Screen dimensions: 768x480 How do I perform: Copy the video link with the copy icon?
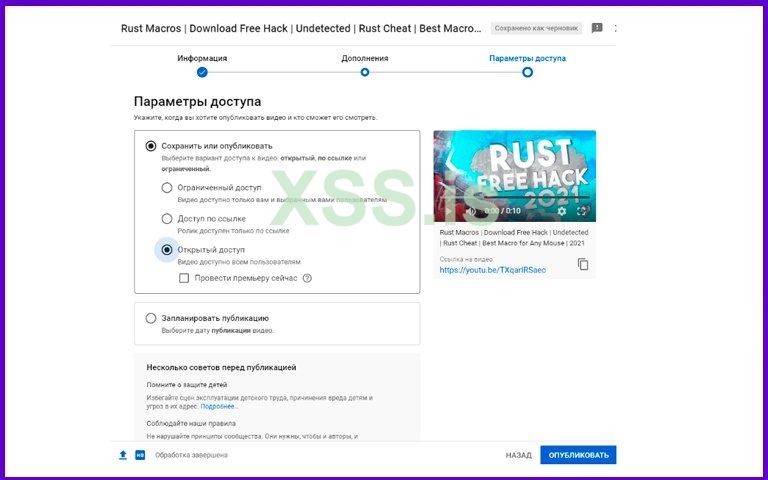(582, 264)
